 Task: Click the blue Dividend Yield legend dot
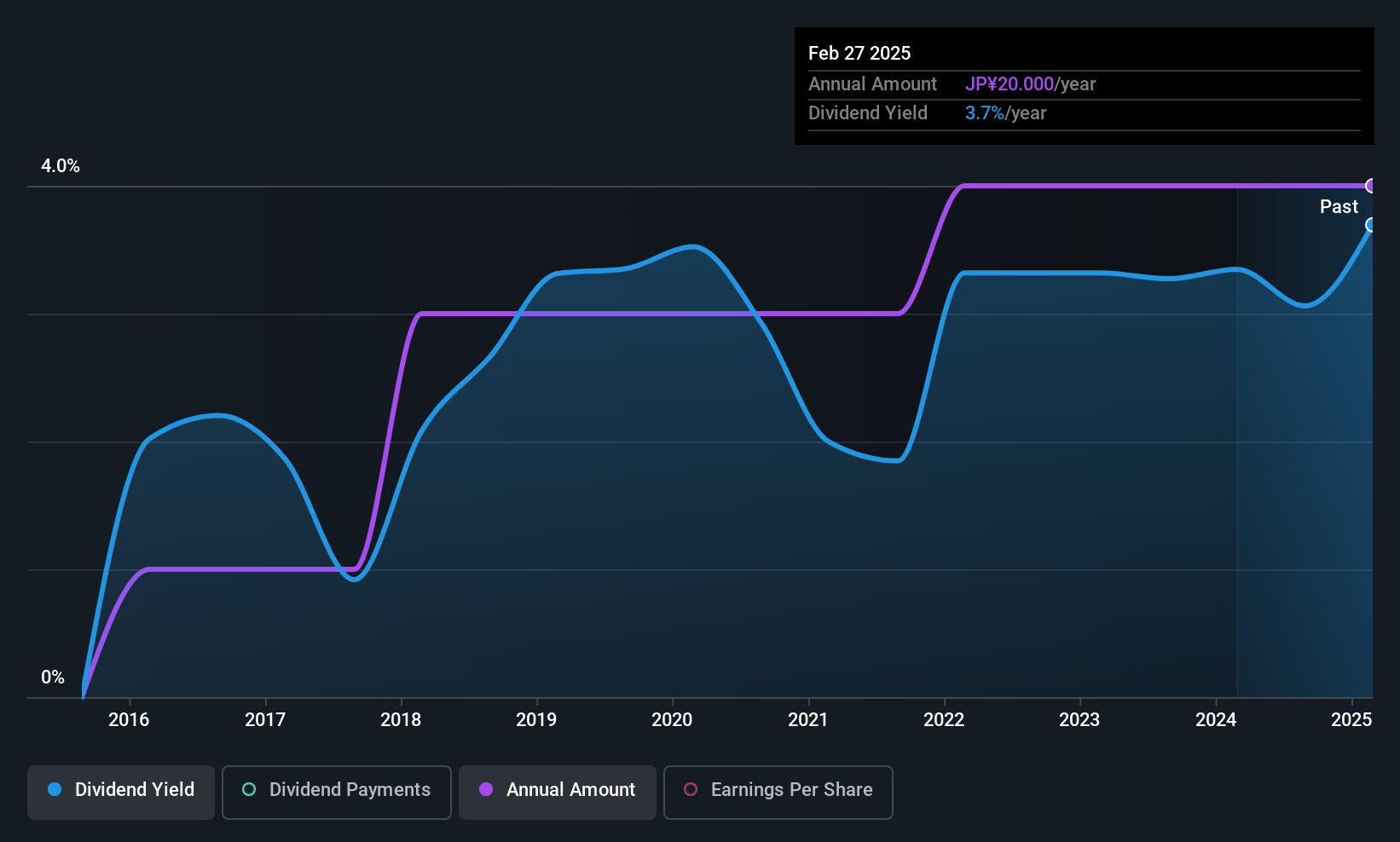tap(55, 789)
